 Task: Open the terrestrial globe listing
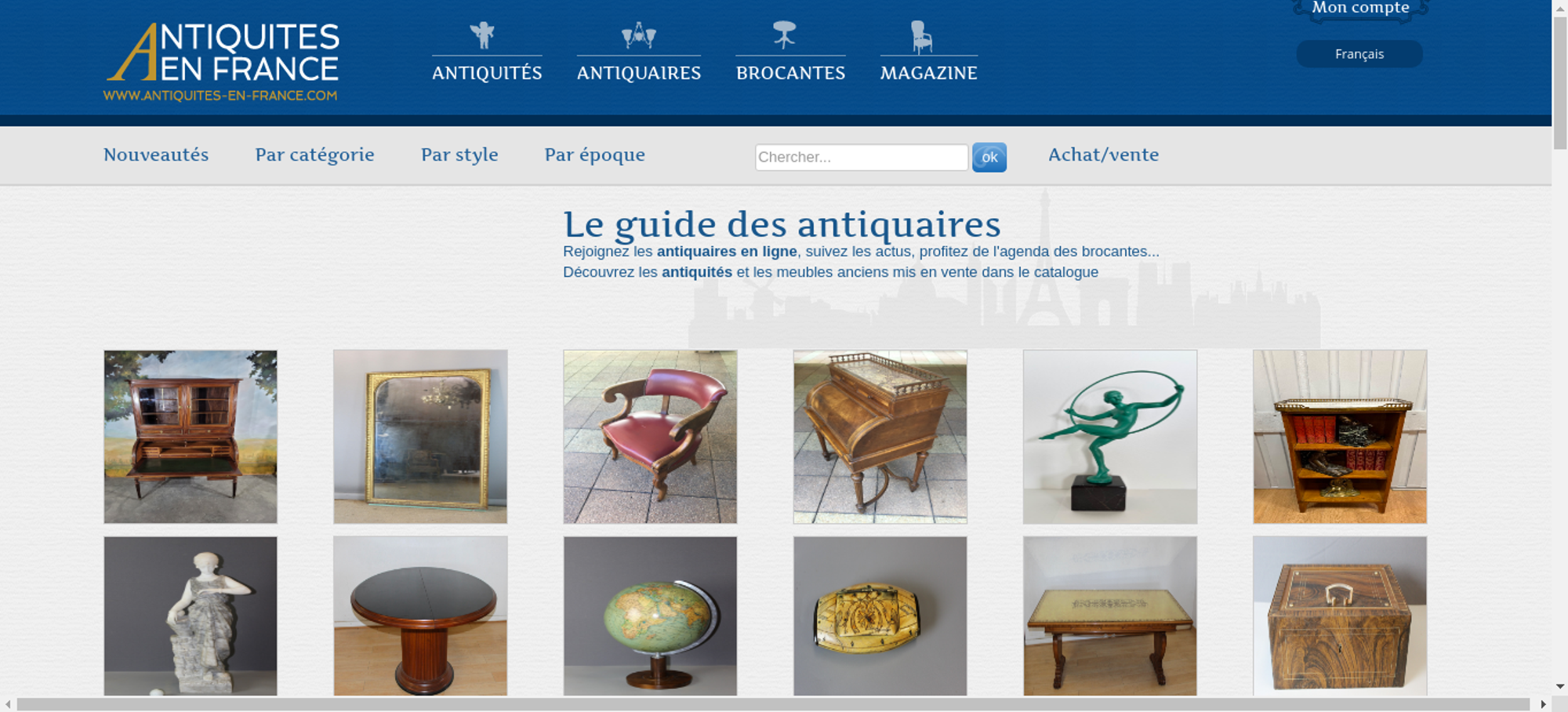click(x=650, y=616)
